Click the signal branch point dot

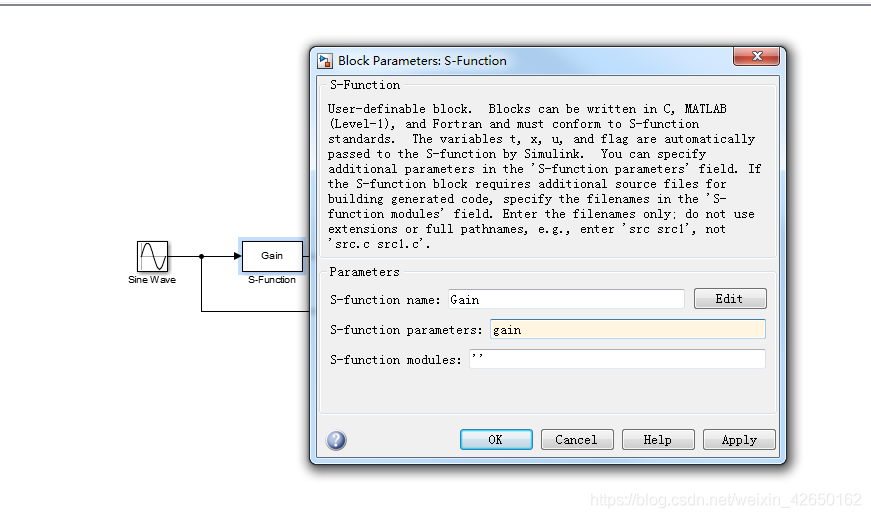(202, 256)
